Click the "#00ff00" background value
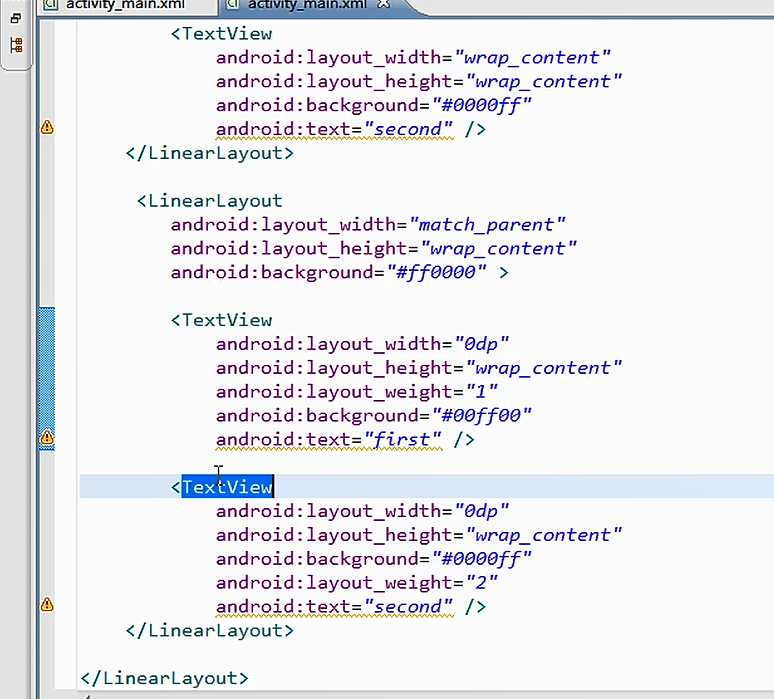Image resolution: width=774 pixels, height=699 pixels. [481, 415]
